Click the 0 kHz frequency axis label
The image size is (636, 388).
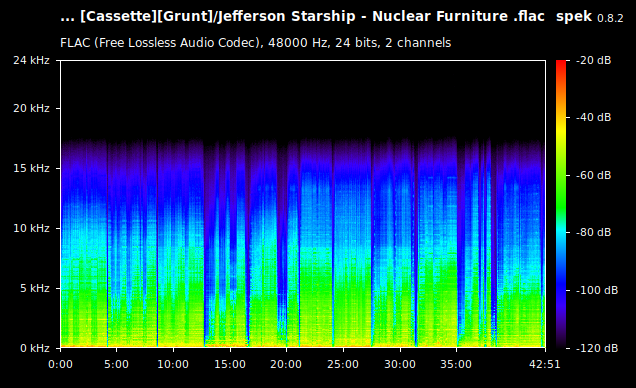(x=34, y=348)
